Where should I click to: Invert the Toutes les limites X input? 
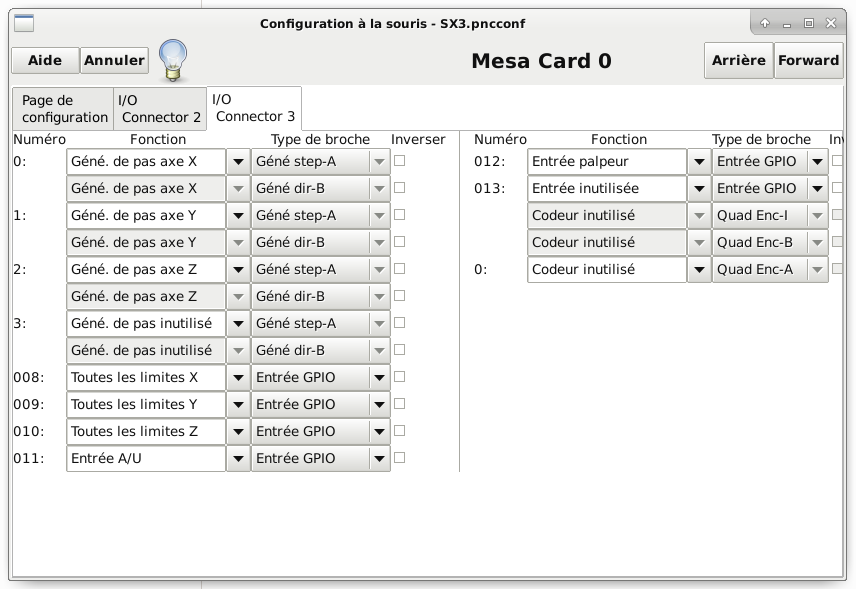click(400, 377)
